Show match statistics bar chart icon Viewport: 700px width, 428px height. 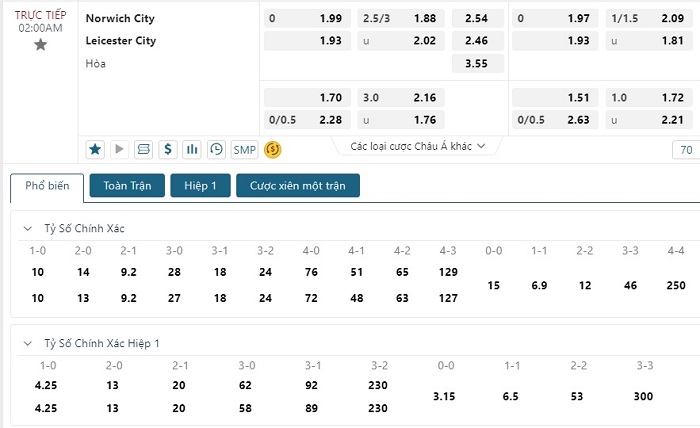click(192, 150)
